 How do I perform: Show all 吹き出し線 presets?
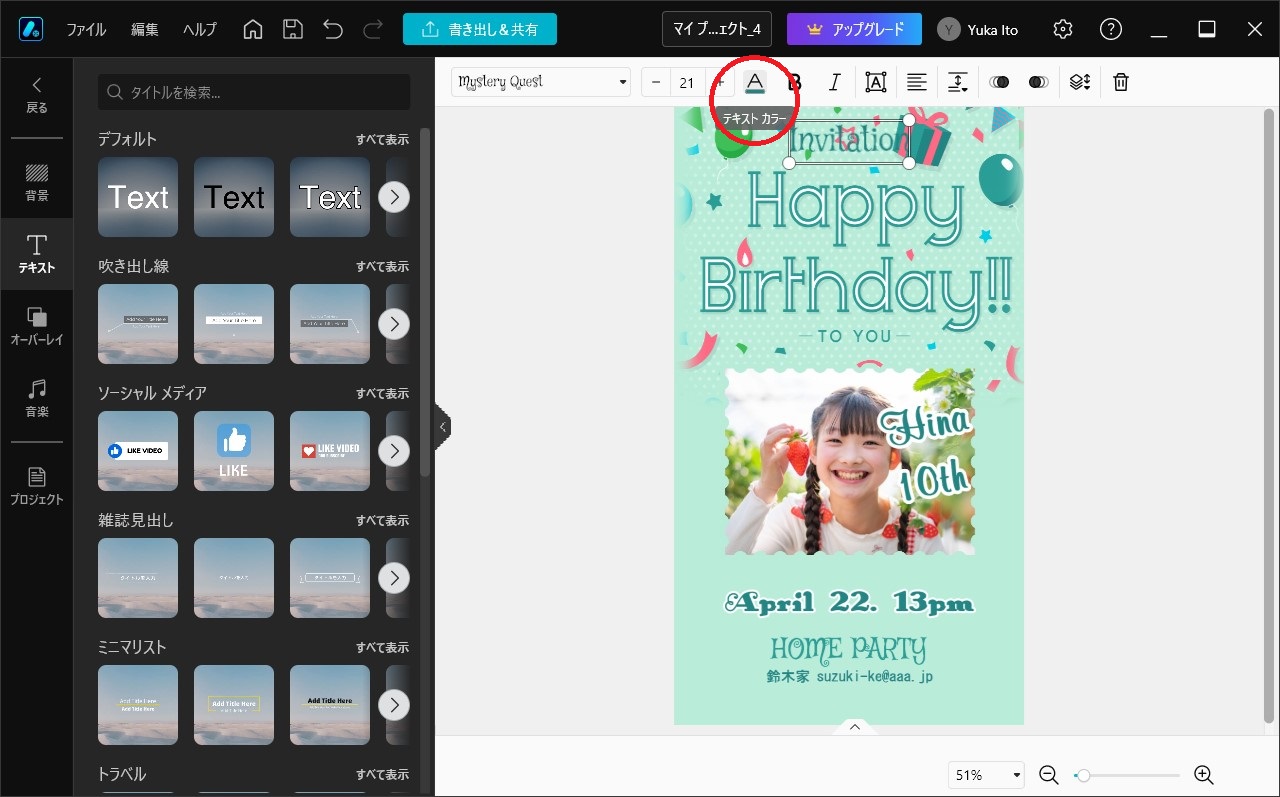[x=383, y=267]
